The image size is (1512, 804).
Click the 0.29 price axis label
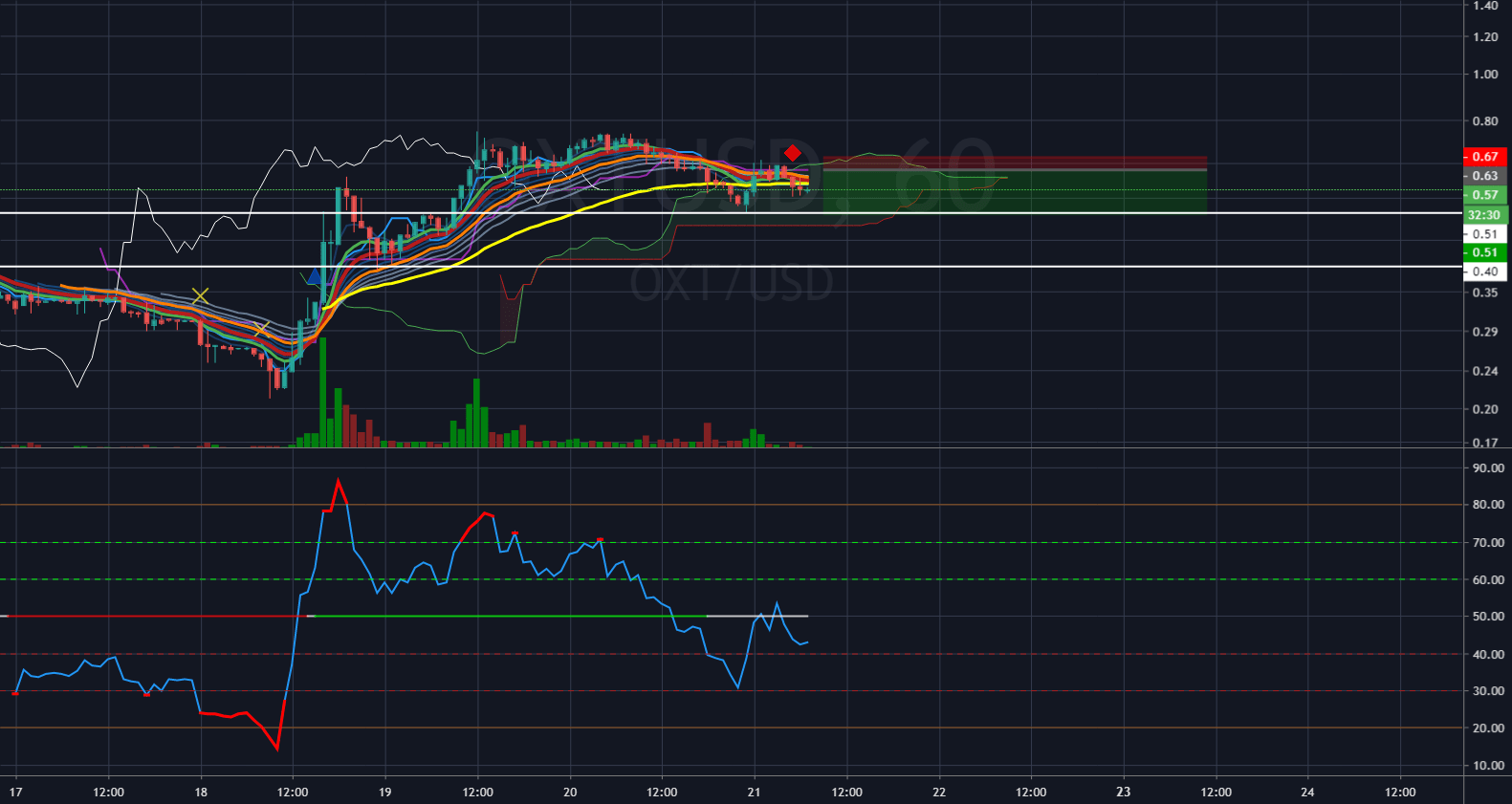click(x=1485, y=332)
